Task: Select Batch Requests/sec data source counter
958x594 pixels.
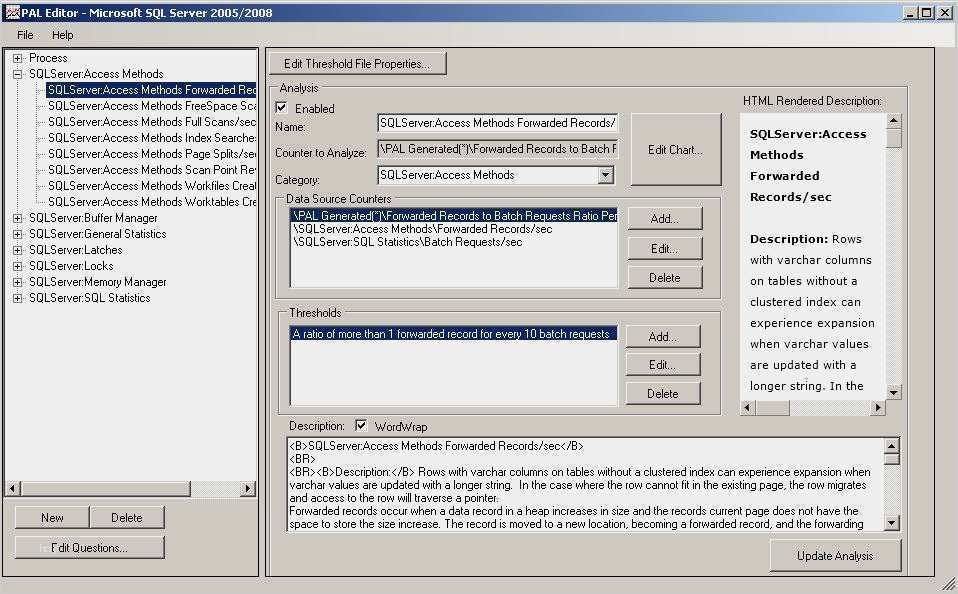Action: 408,243
